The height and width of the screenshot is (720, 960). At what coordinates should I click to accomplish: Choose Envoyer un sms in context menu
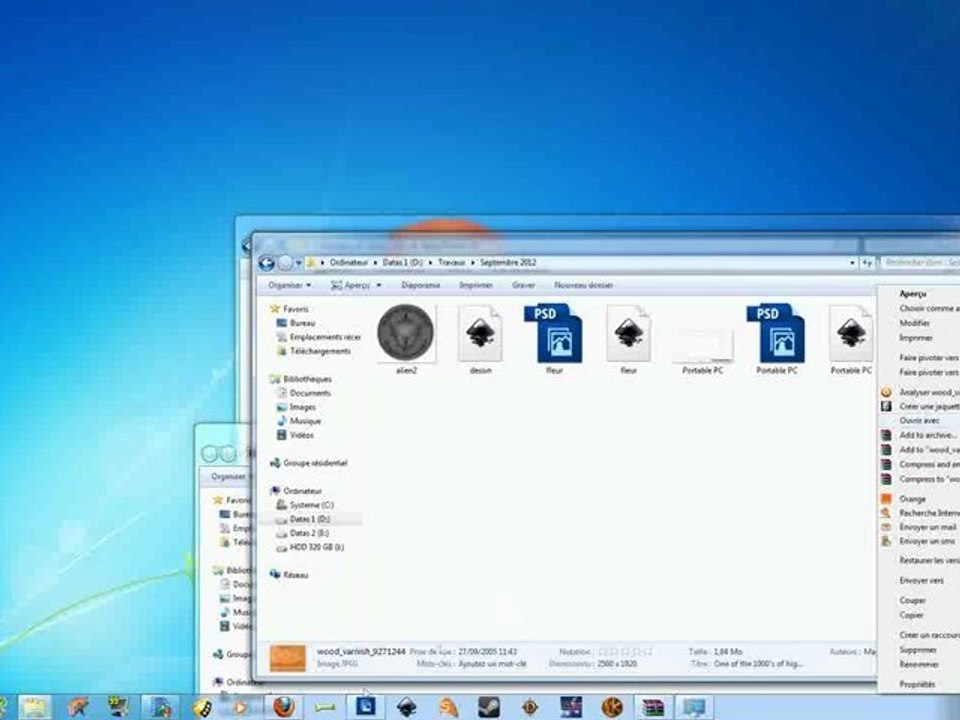point(920,541)
